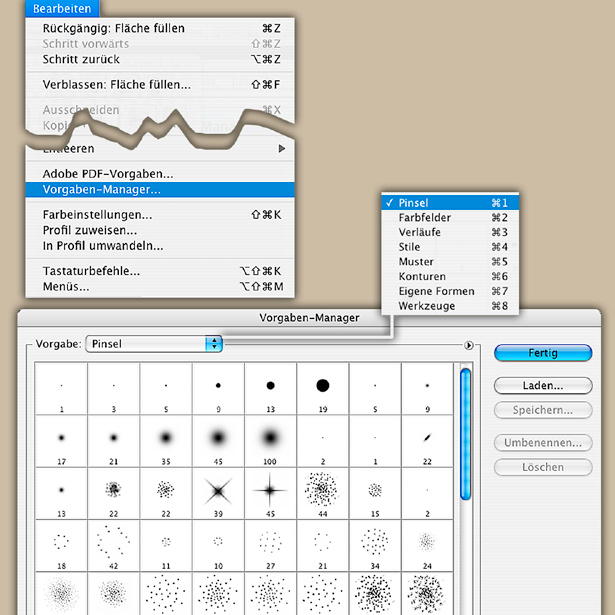
Task: Open the Vorgabe Pinsel dropdown
Action: point(154,344)
